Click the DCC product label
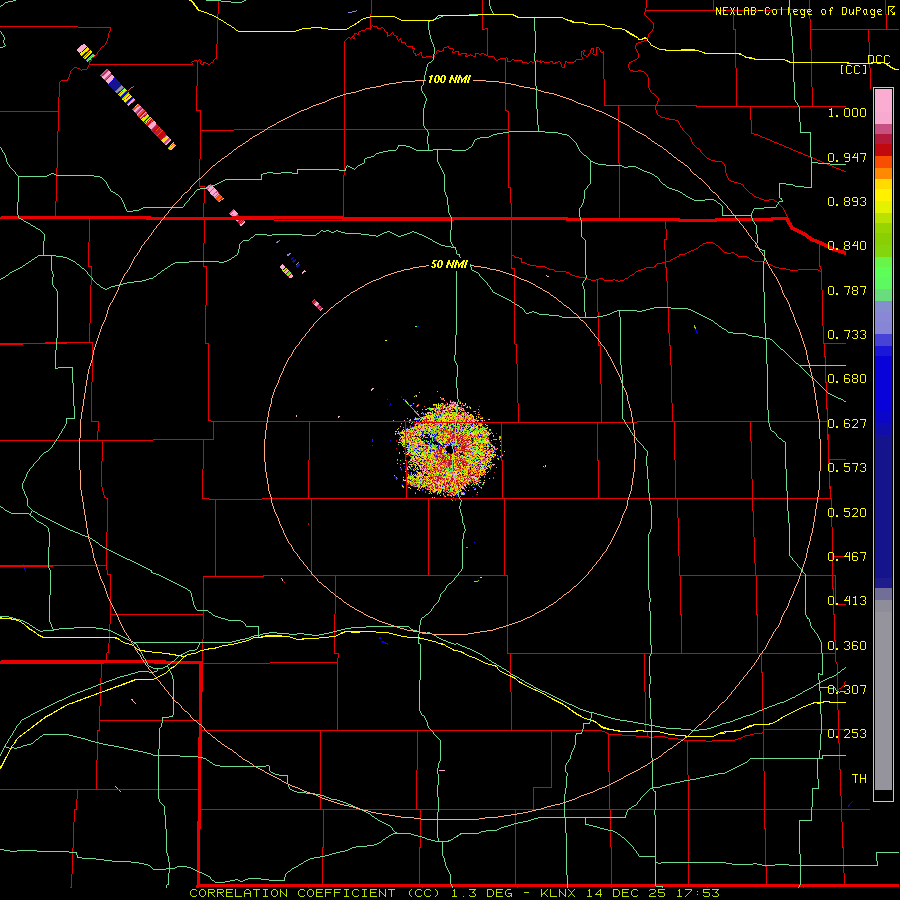Image resolution: width=900 pixels, height=900 pixels. pyautogui.click(x=879, y=60)
